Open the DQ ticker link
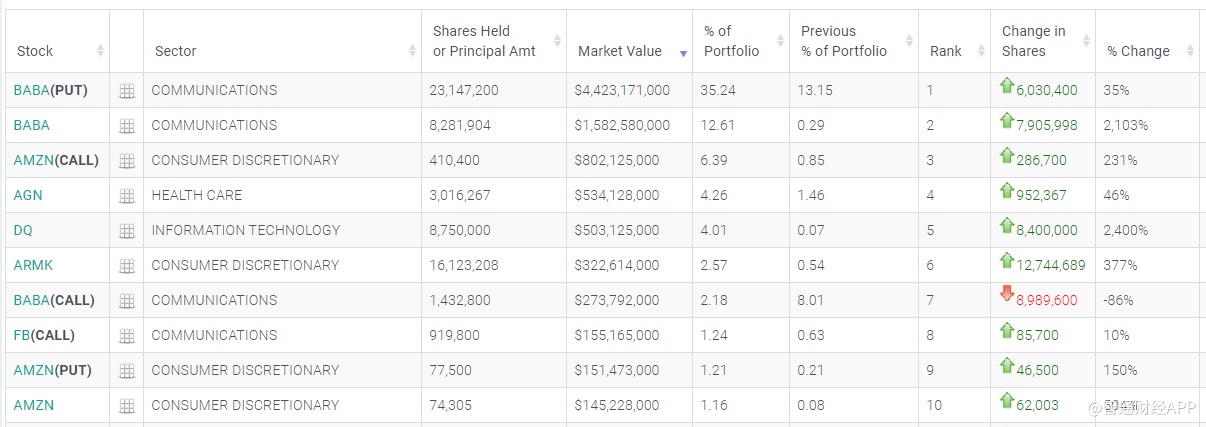Viewport: 1206px width, 427px height. (x=23, y=230)
